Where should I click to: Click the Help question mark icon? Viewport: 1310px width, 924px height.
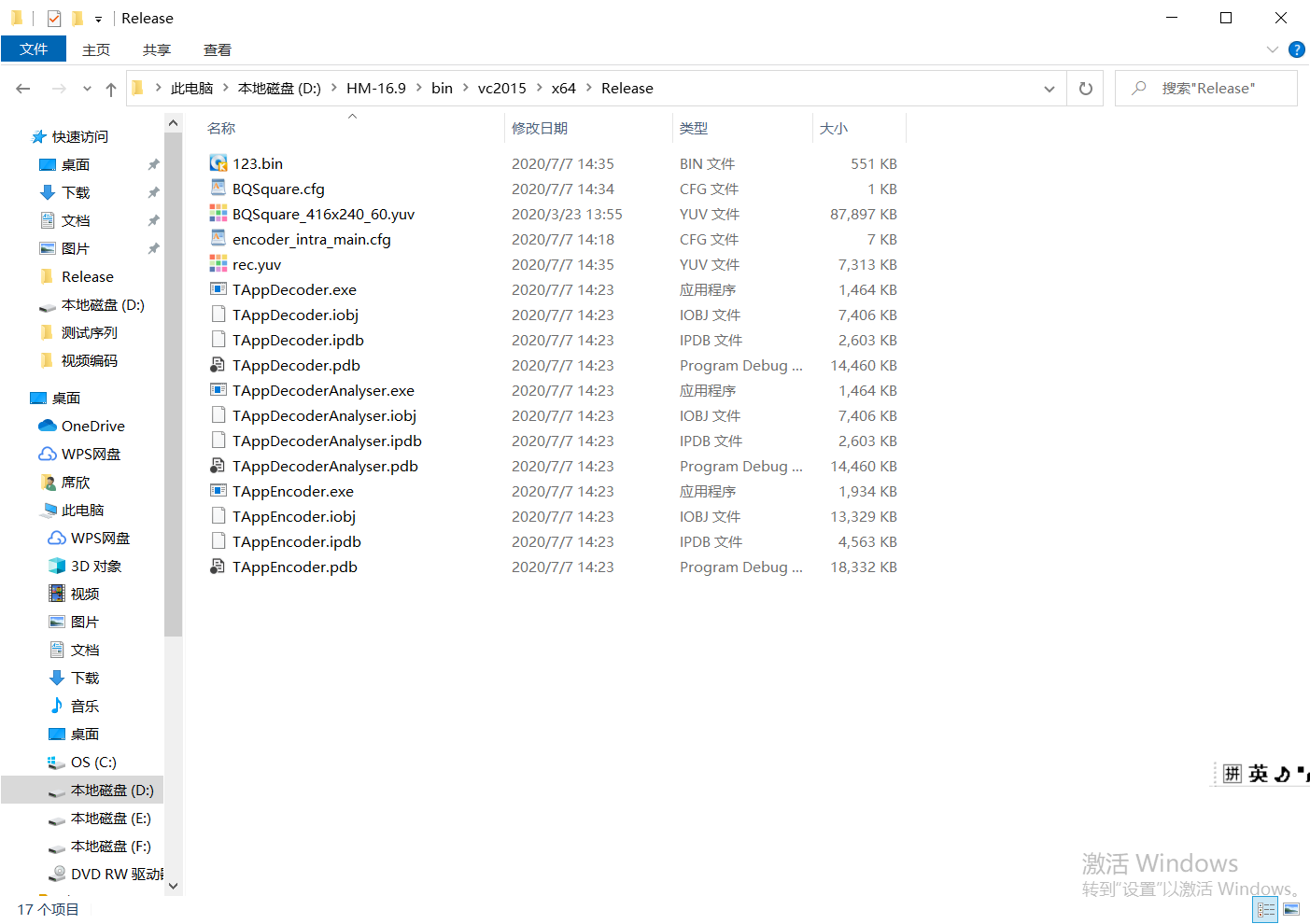[x=1297, y=50]
